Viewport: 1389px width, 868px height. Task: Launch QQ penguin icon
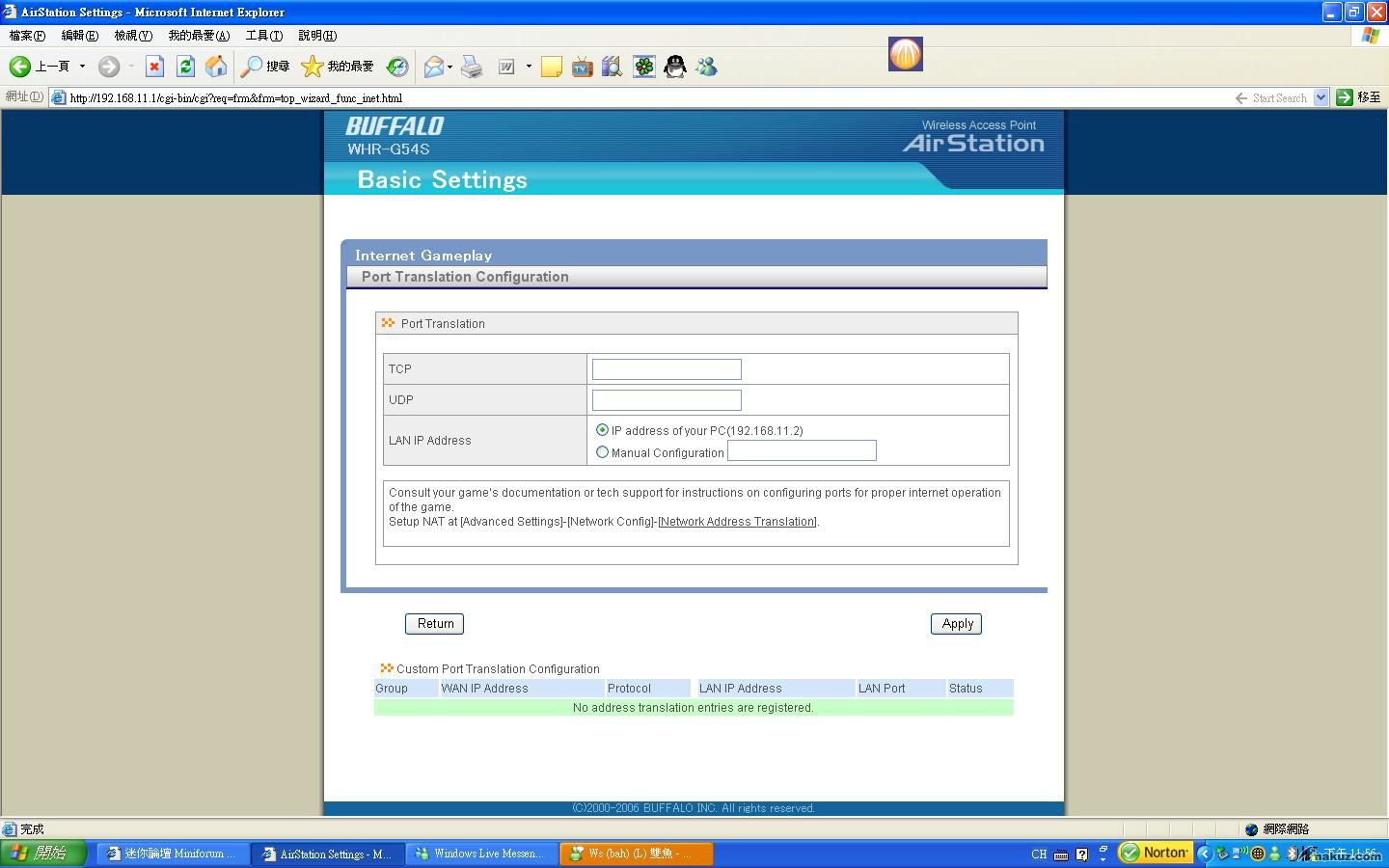[x=675, y=66]
